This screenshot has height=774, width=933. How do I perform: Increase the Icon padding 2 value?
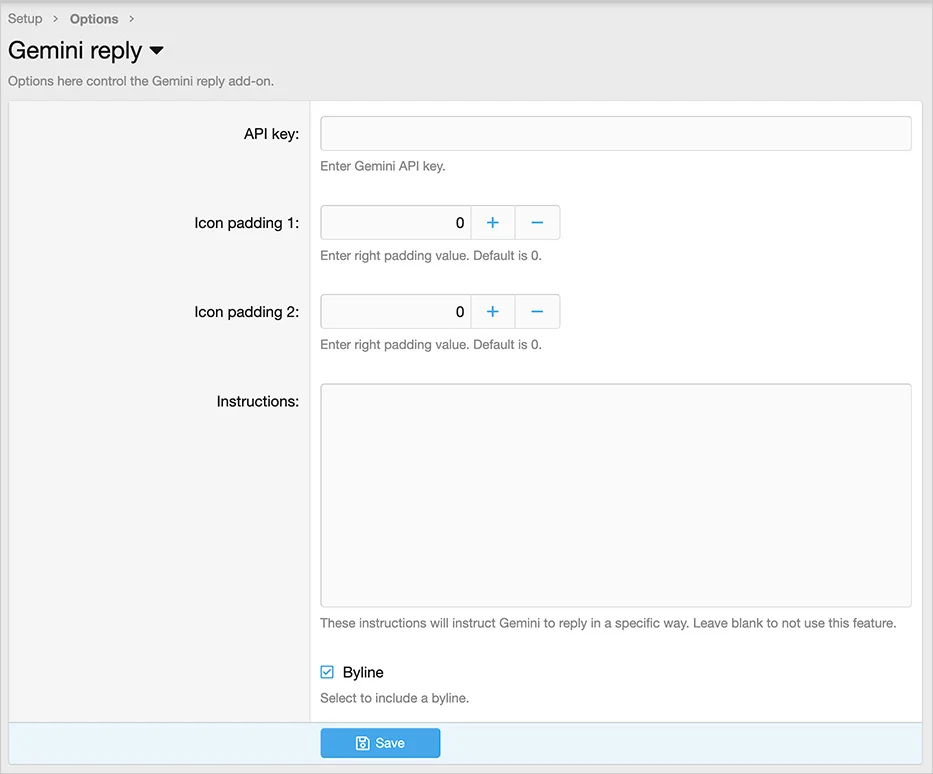point(492,312)
